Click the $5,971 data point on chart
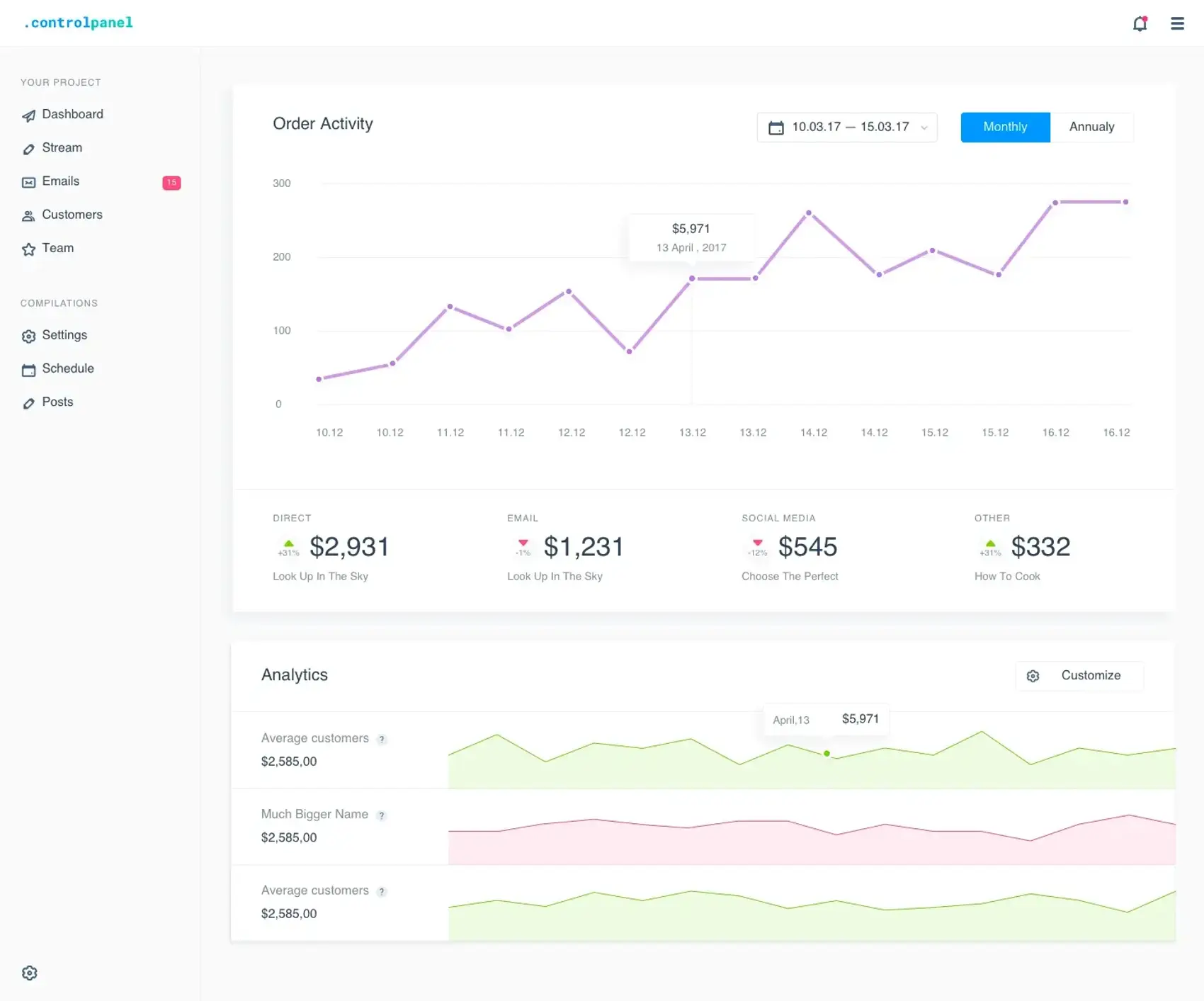The width and height of the screenshot is (1204, 1001). (x=692, y=278)
